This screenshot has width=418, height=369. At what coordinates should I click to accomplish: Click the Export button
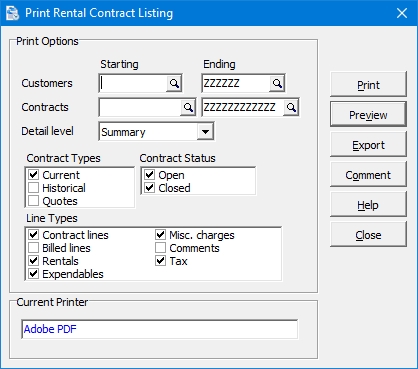(368, 144)
